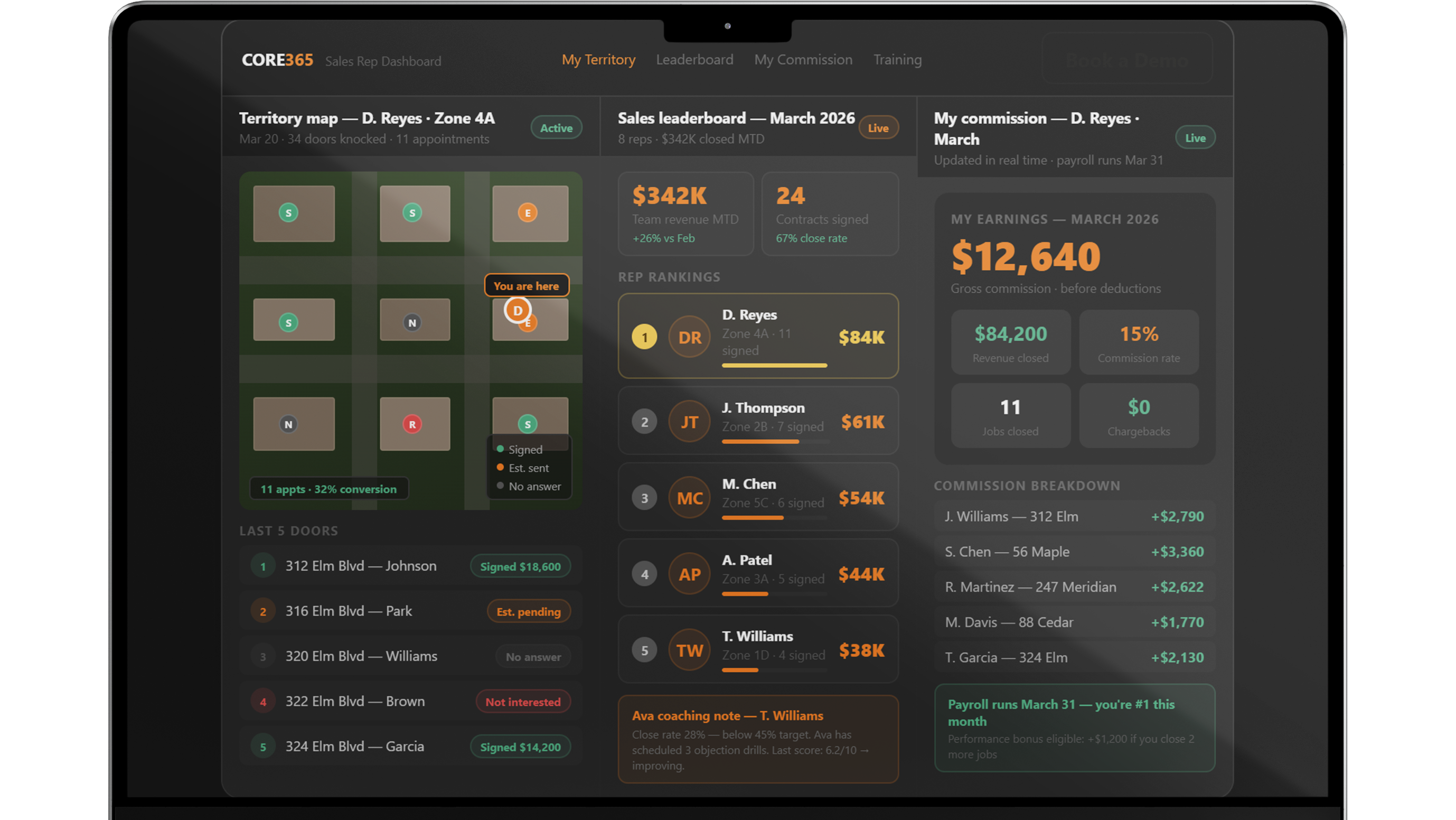Click the DR avatar for D. Reyes
Viewport: 1456px width, 820px height.
[689, 338]
